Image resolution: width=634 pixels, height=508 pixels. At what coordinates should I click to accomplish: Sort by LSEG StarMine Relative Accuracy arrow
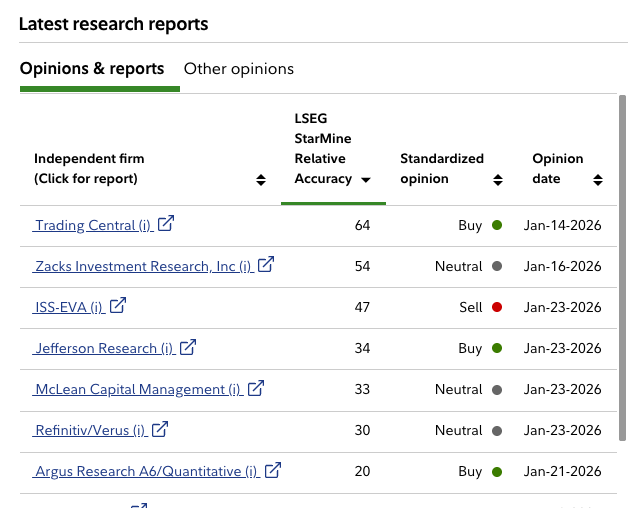click(366, 180)
